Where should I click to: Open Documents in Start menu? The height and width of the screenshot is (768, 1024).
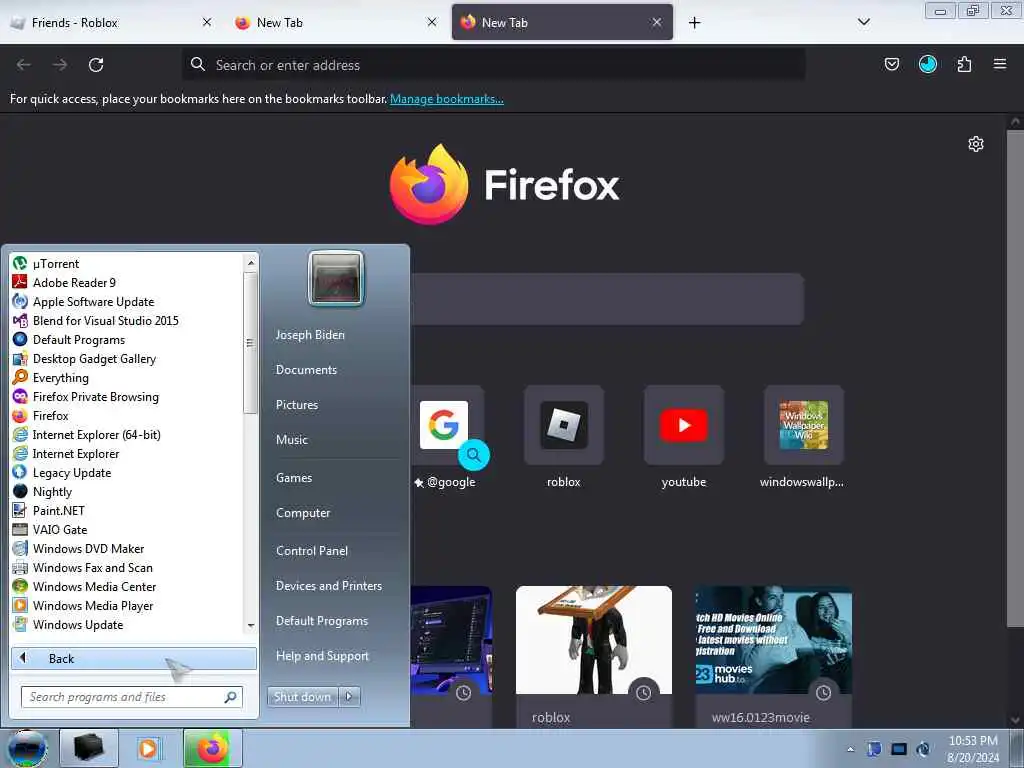coord(306,370)
